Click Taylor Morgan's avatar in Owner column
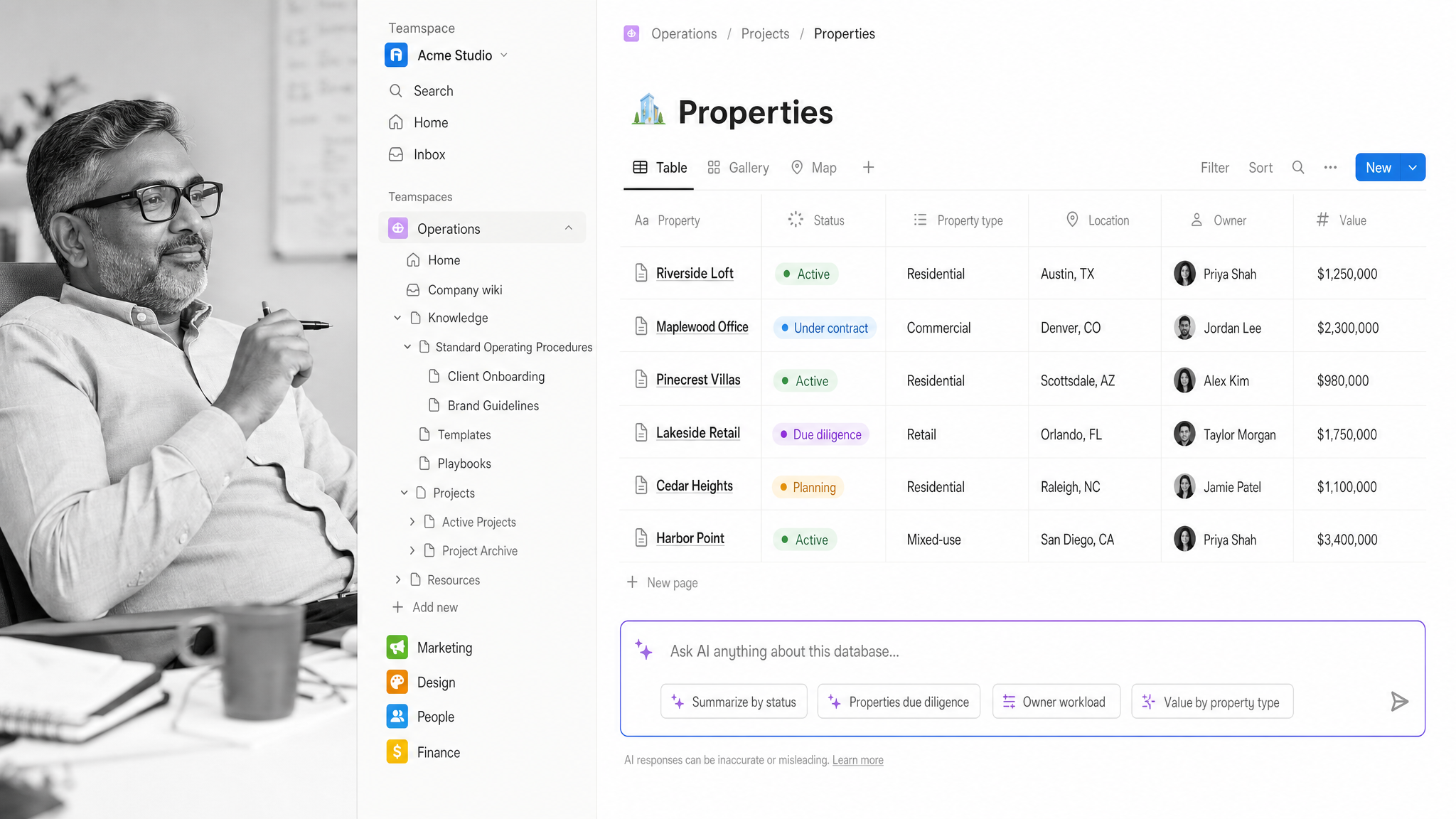The width and height of the screenshot is (1456, 819). tap(1184, 434)
